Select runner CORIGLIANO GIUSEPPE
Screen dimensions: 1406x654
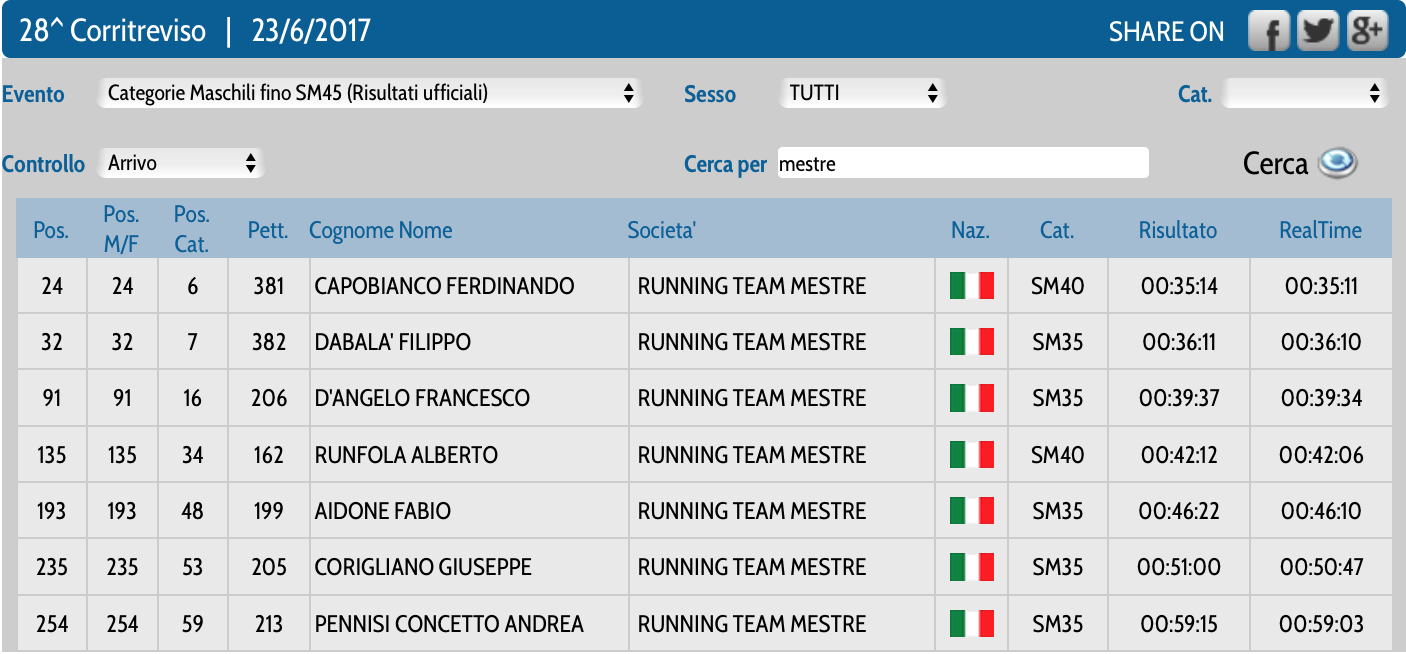(x=423, y=567)
